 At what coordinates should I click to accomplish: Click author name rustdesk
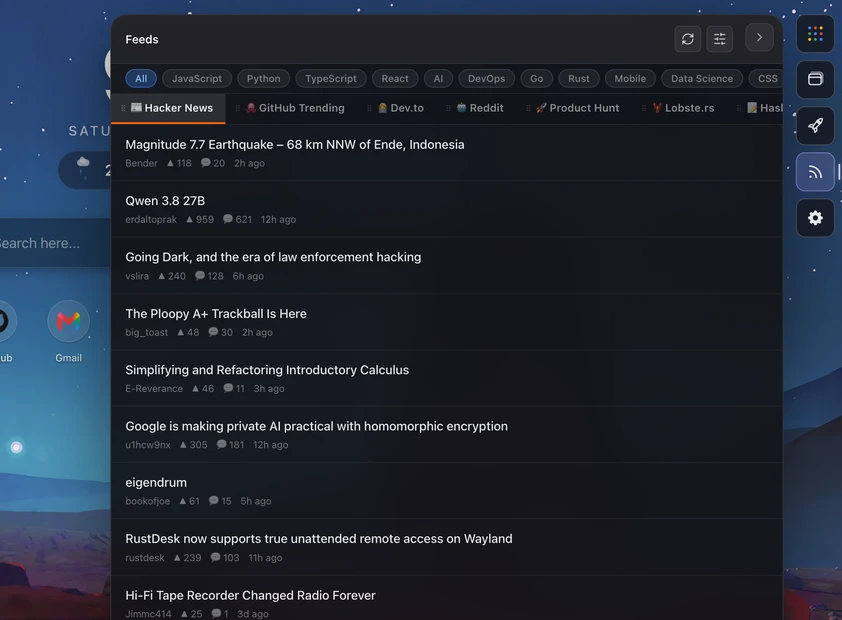click(145, 558)
